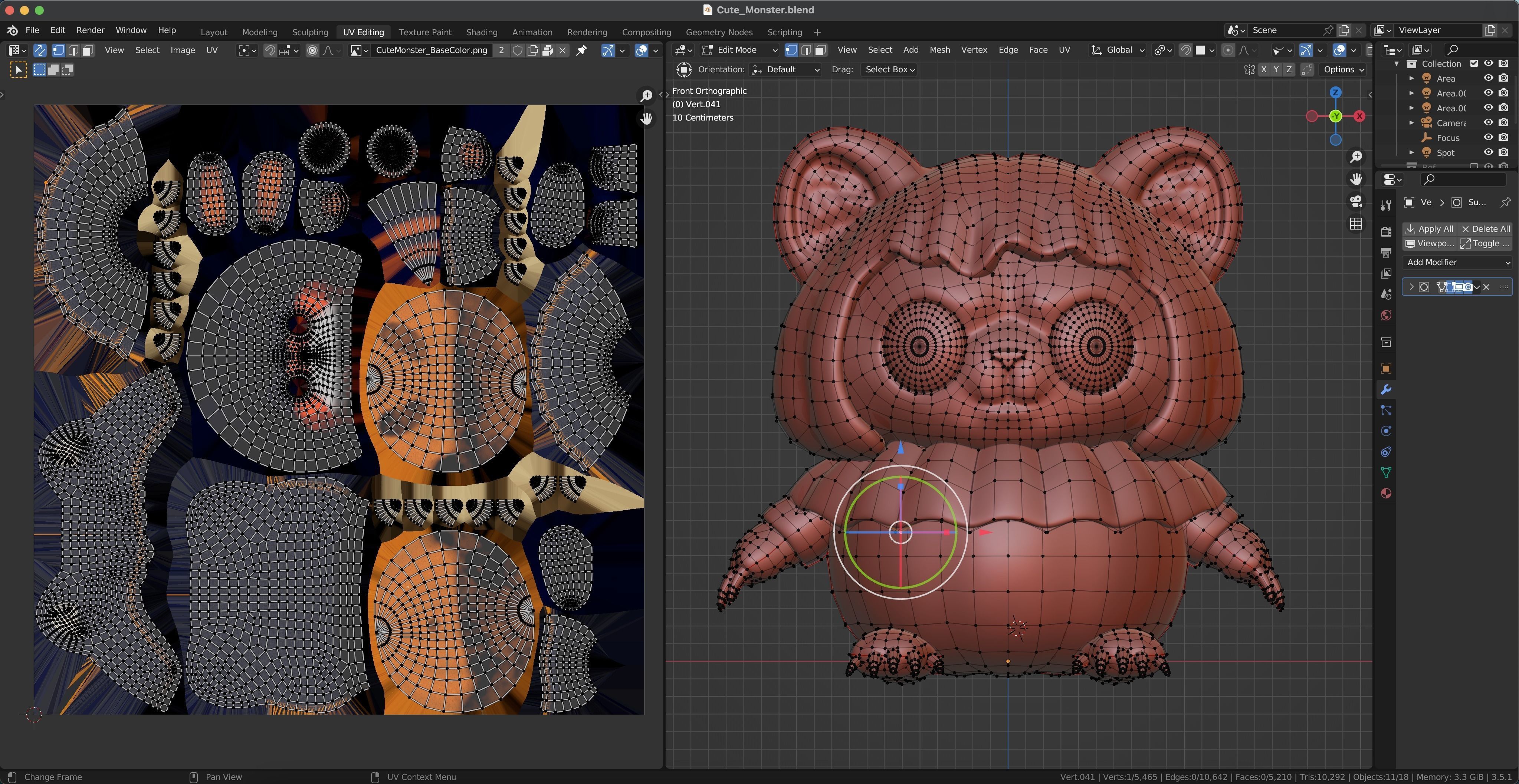Open an image file icon
The height and width of the screenshot is (784, 1519).
coord(548,50)
